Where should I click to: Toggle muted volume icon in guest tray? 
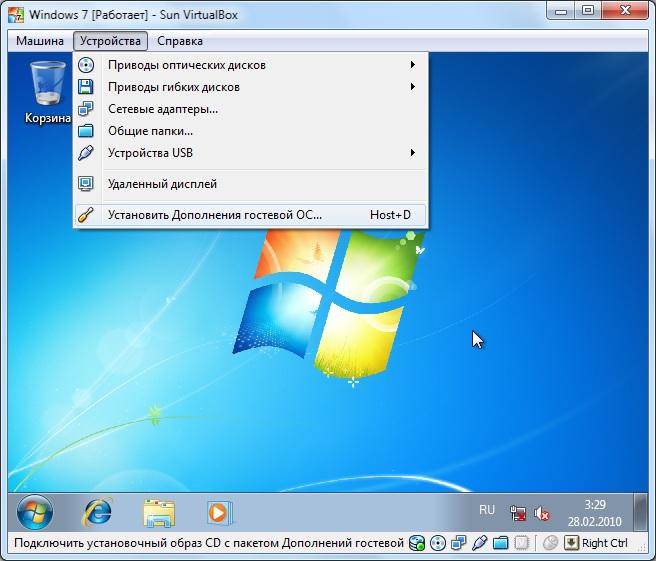pos(543,513)
